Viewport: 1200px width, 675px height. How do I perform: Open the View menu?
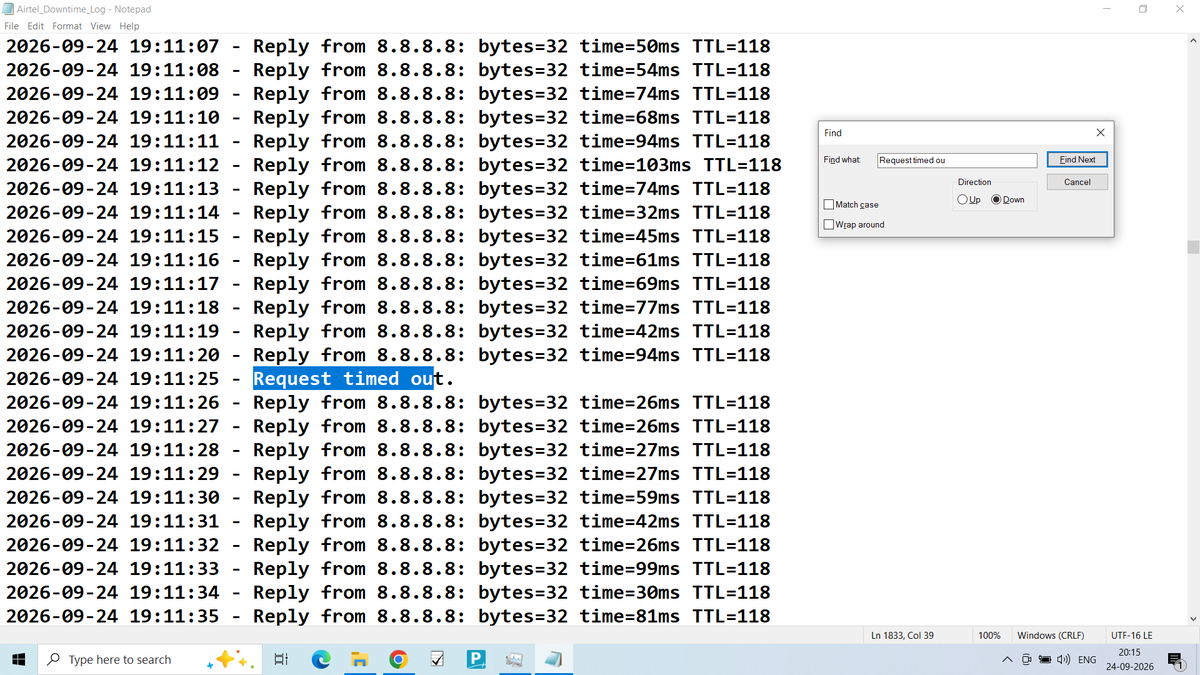[x=101, y=26]
